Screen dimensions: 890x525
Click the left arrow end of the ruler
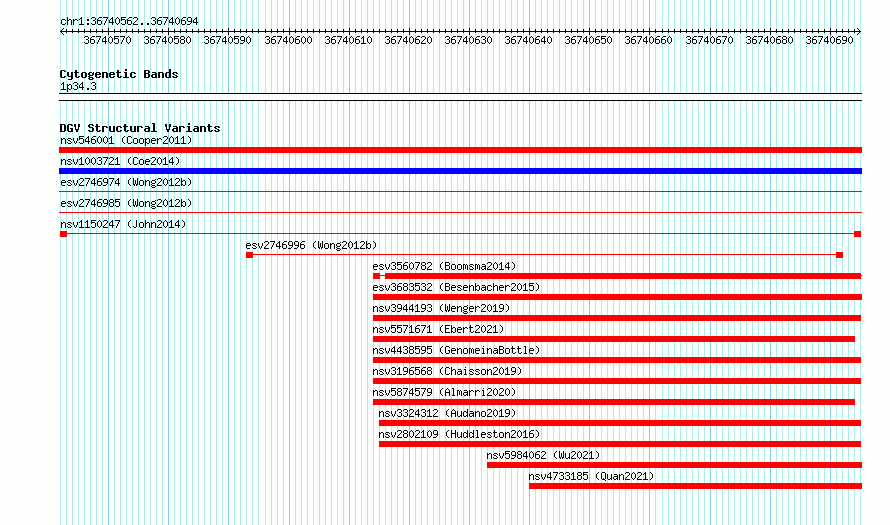[x=62, y=32]
